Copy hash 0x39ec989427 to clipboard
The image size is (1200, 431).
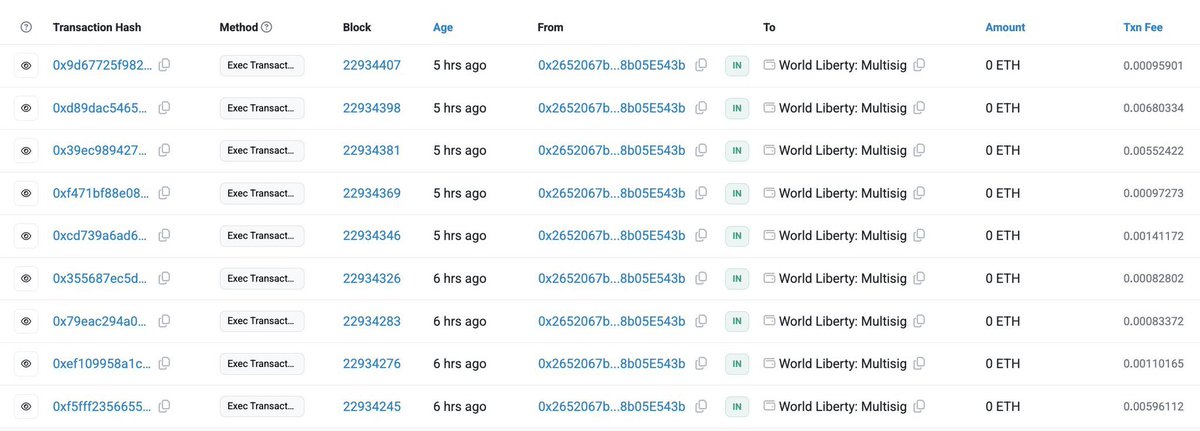click(164, 151)
